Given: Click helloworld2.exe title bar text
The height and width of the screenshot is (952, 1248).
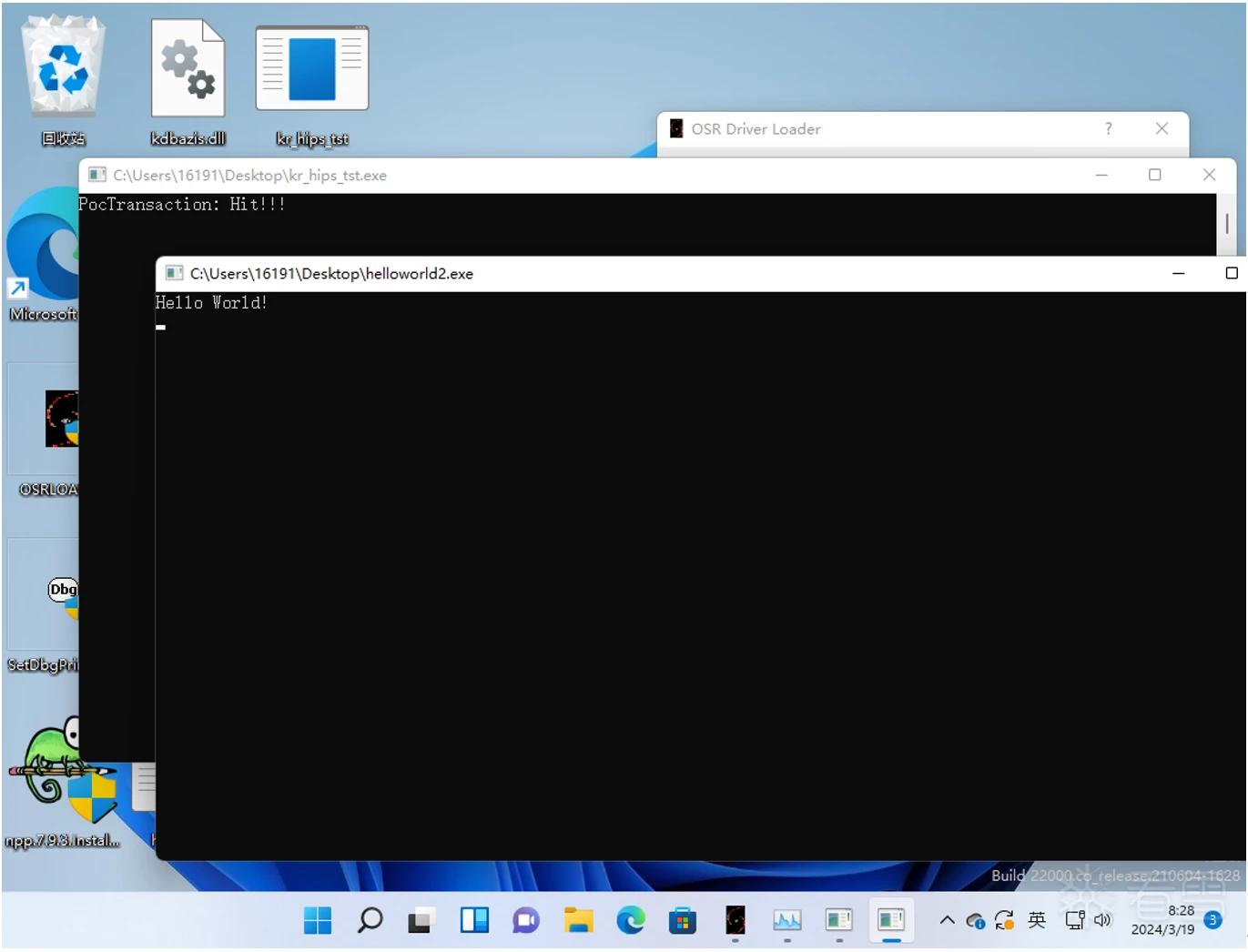Looking at the screenshot, I should tap(331, 273).
